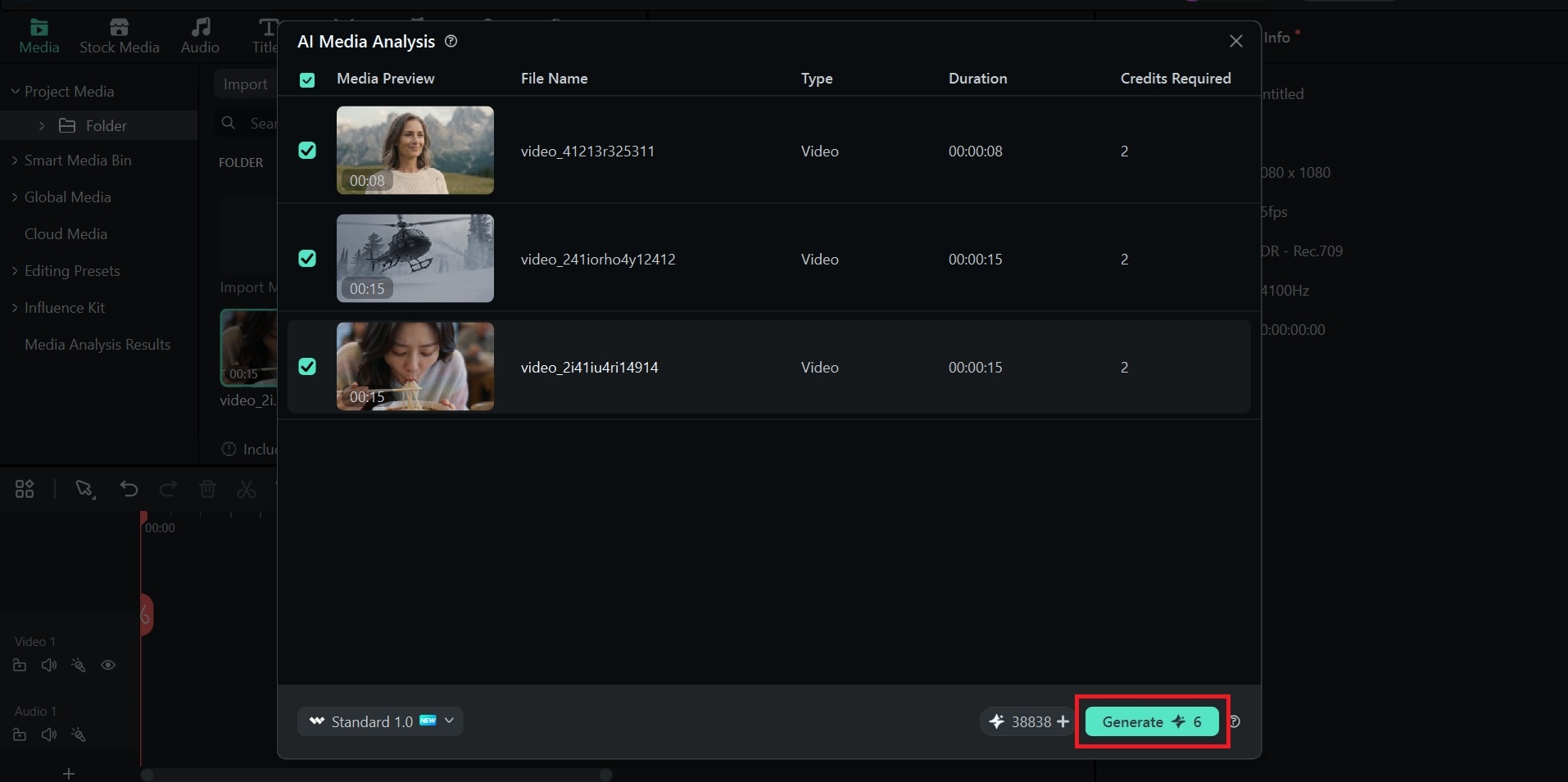Click the Delete trash icon

pyautogui.click(x=207, y=489)
